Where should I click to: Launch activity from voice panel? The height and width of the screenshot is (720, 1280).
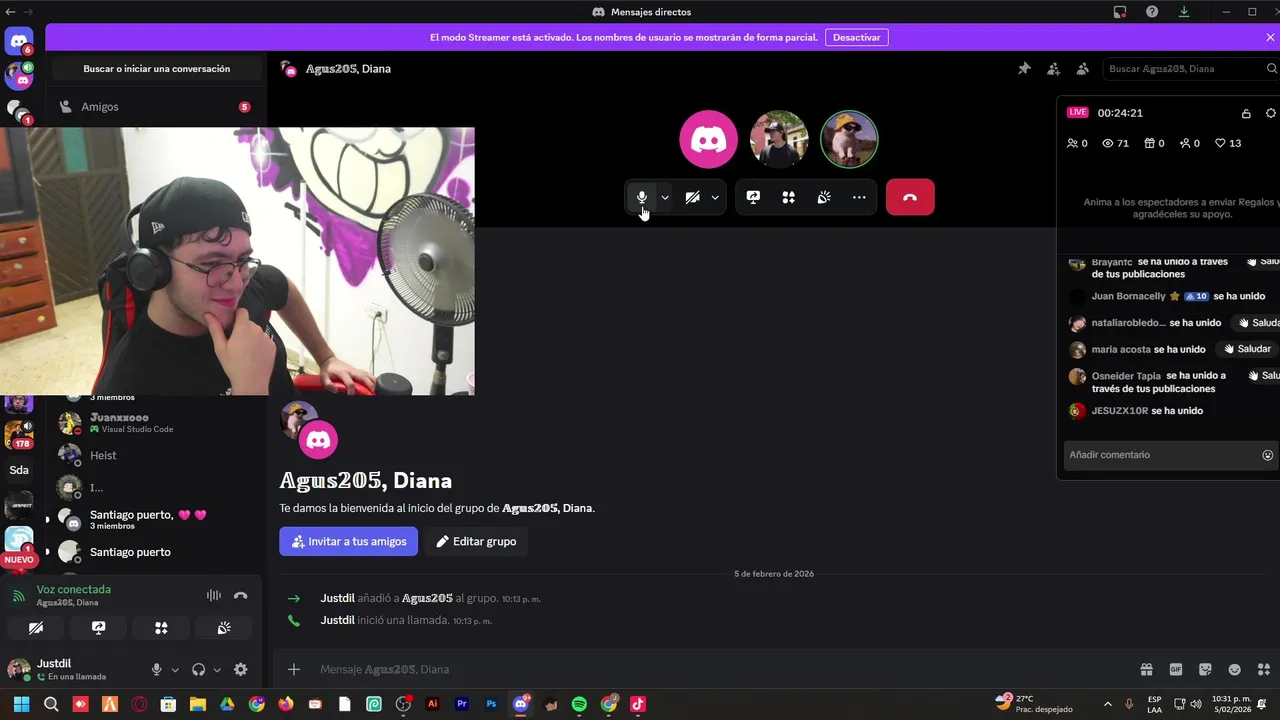161,628
